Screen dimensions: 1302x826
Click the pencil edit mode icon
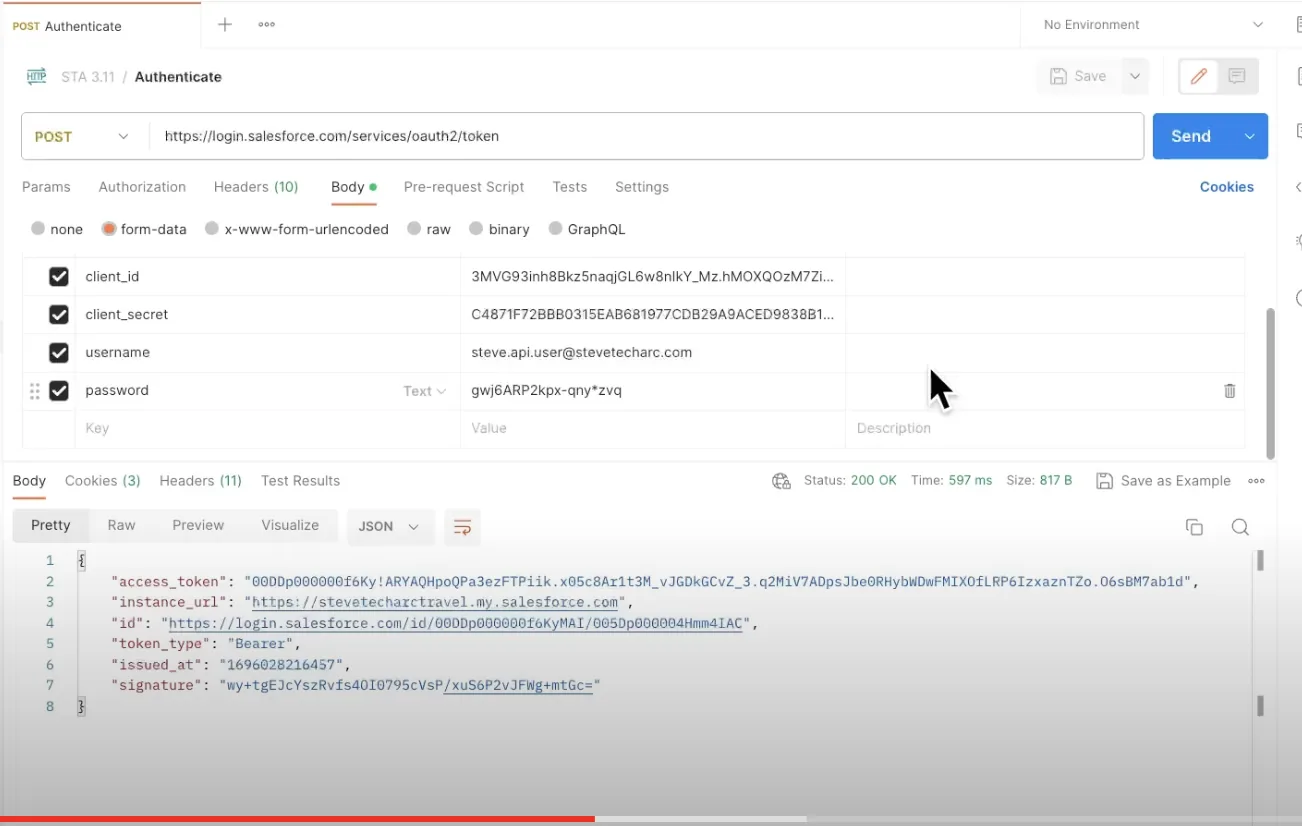pos(1198,76)
